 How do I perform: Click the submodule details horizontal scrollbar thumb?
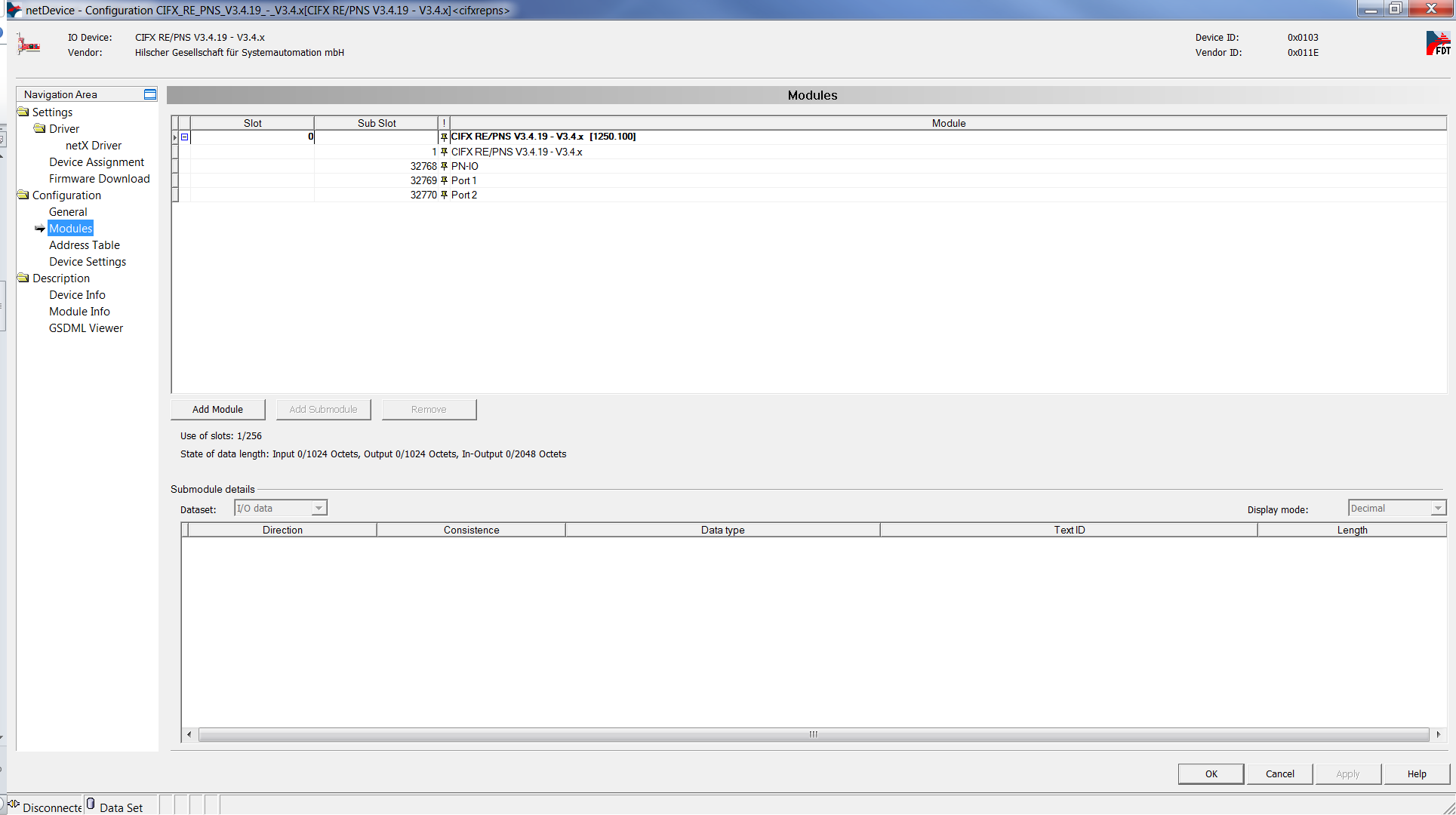(x=814, y=734)
